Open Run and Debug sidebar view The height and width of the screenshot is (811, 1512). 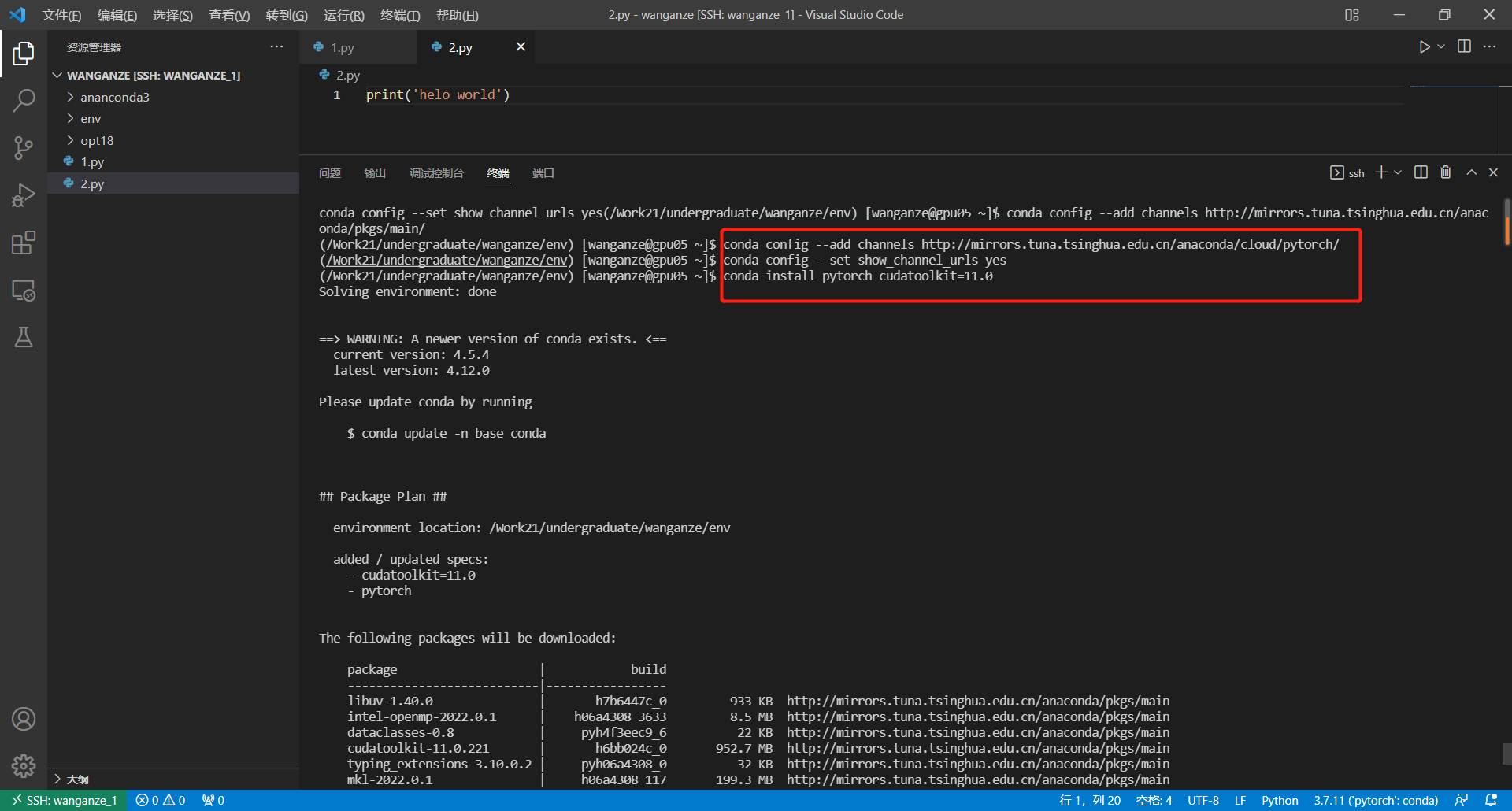[24, 195]
